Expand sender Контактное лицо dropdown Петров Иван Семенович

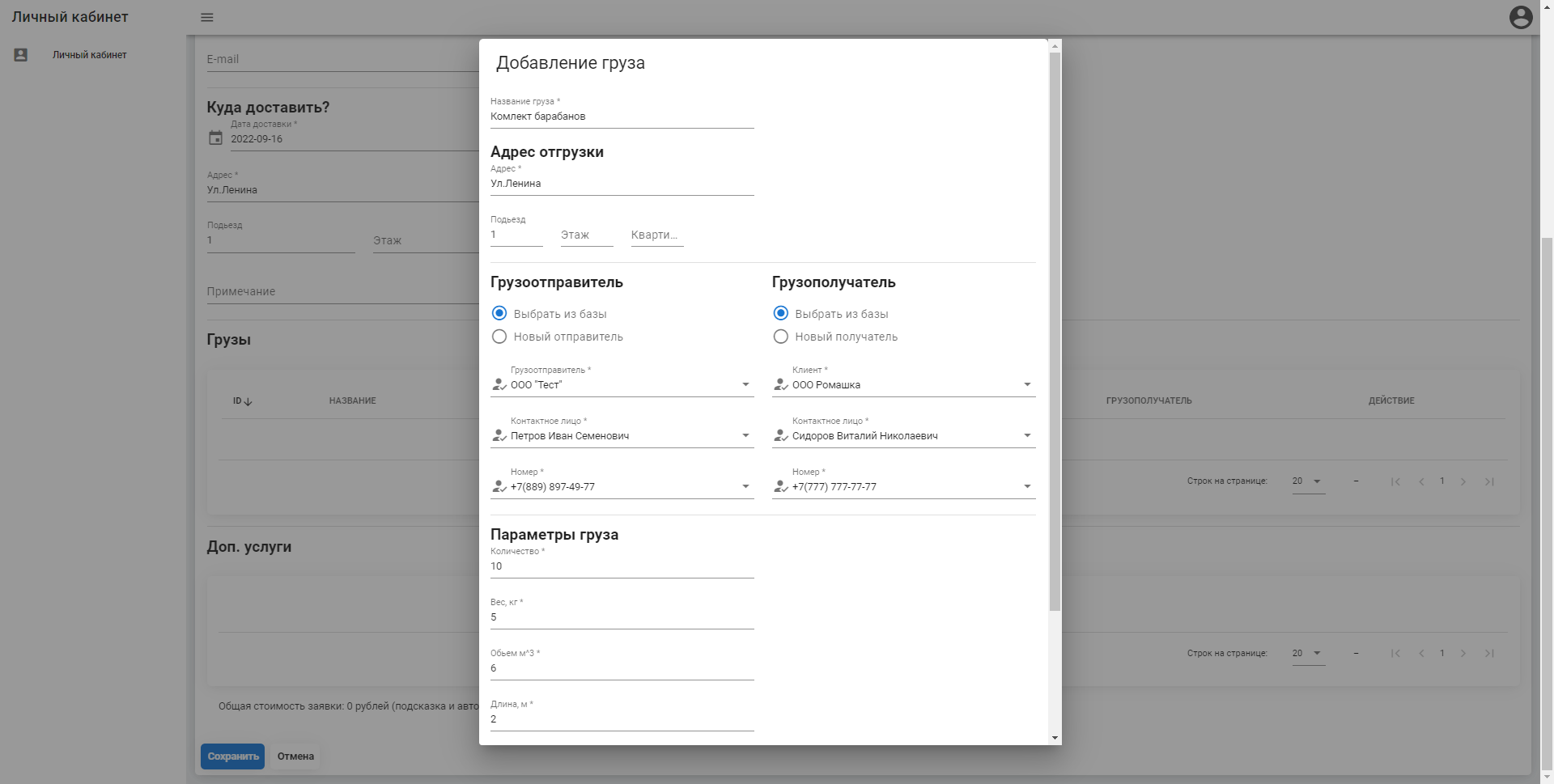745,436
